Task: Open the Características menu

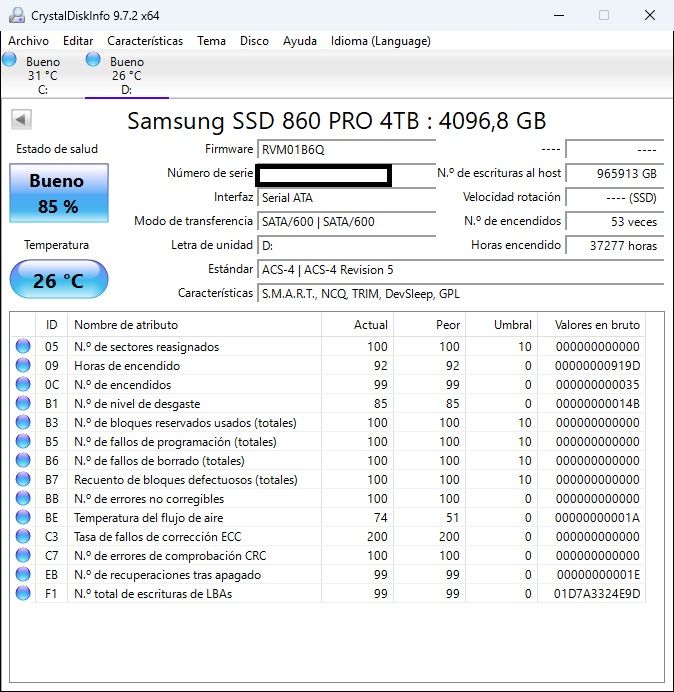Action: [x=145, y=41]
